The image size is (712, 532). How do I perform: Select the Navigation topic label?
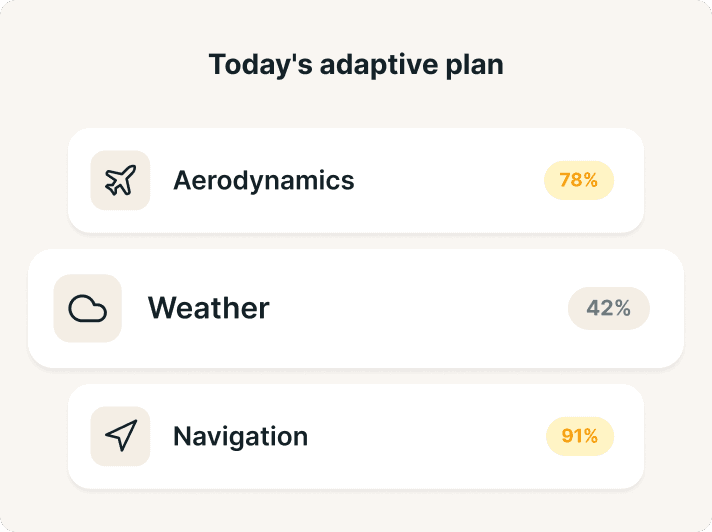point(240,436)
